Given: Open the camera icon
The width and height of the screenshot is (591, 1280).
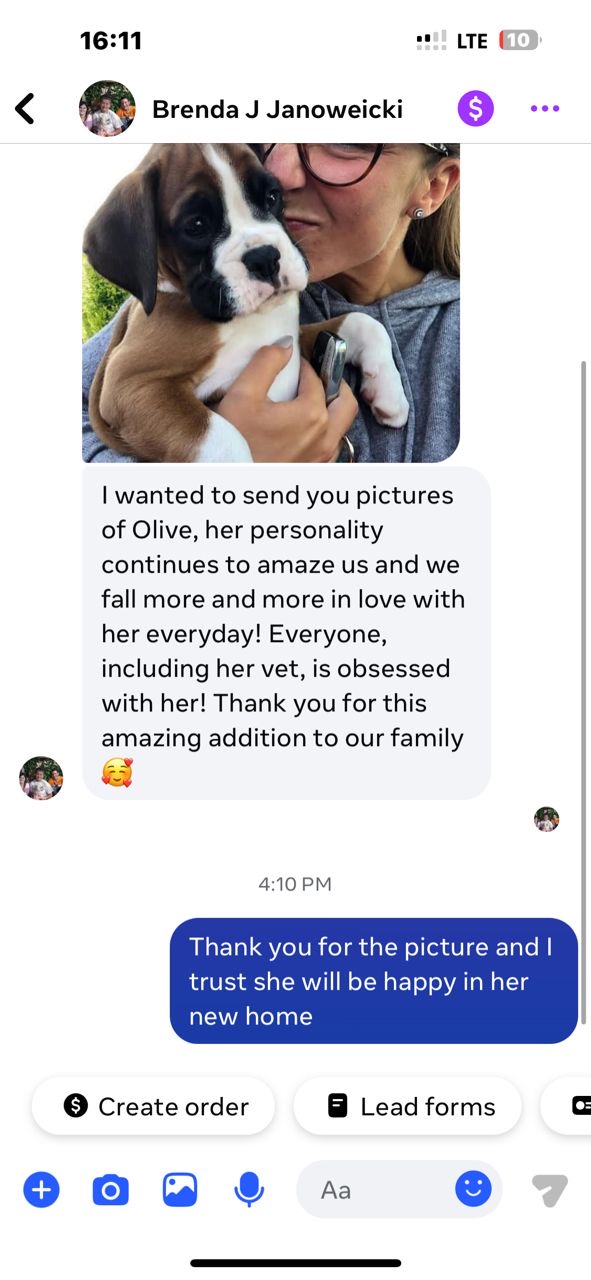Looking at the screenshot, I should coord(110,1190).
